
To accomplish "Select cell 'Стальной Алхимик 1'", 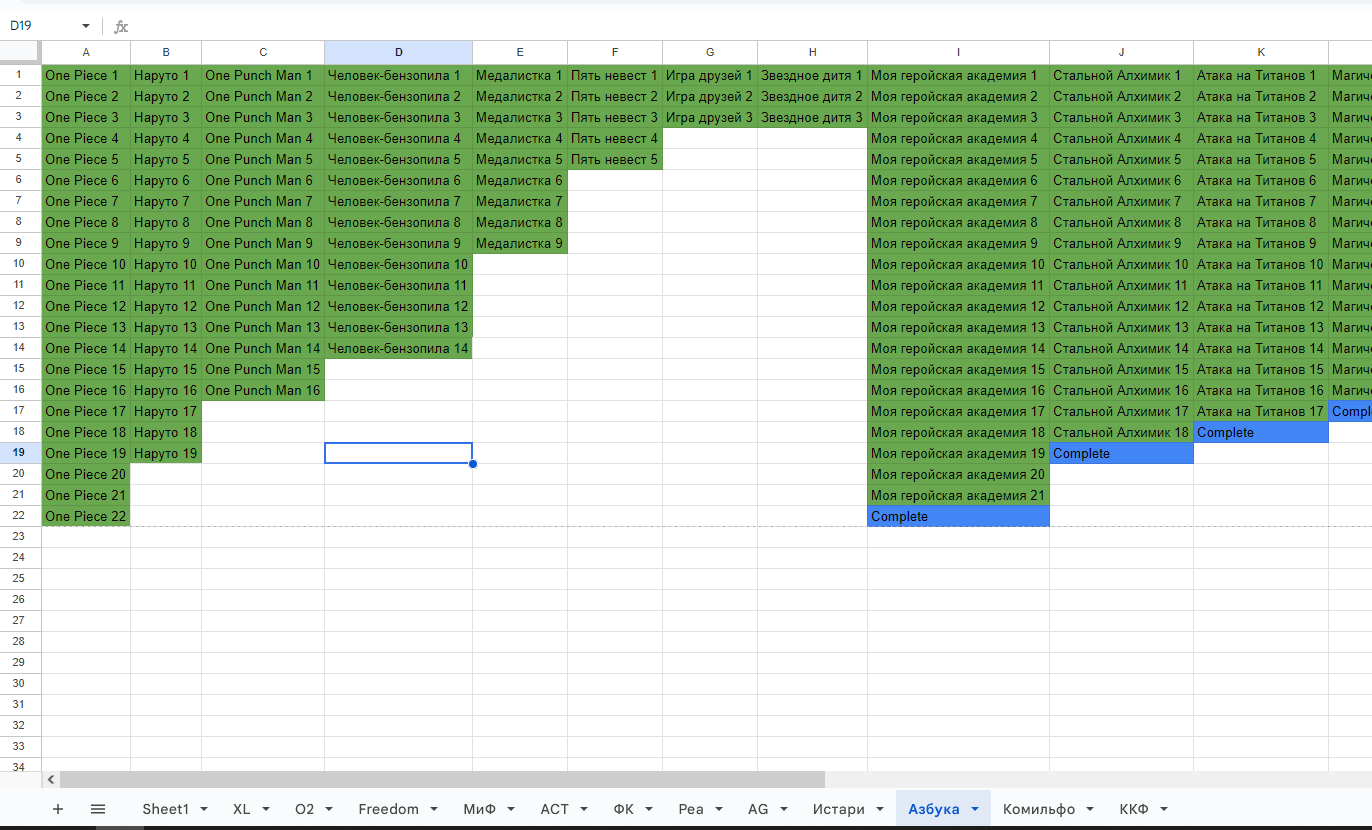I will 1121,75.
